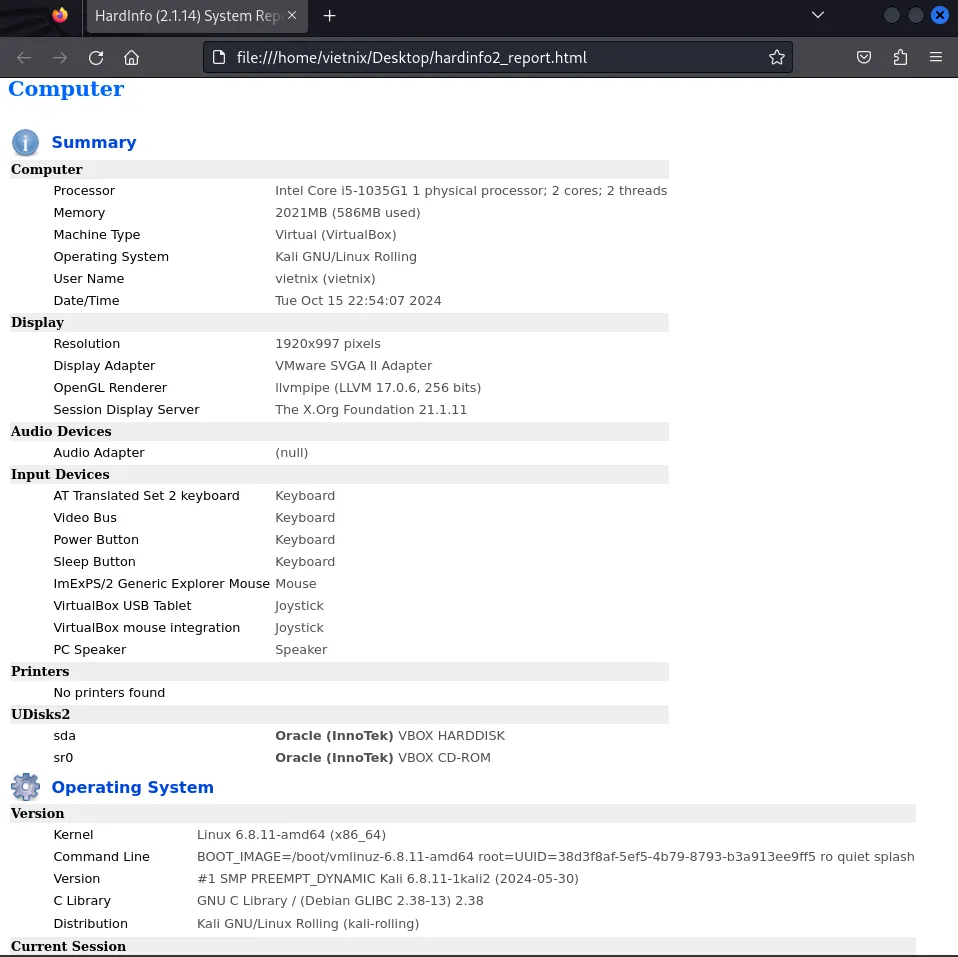Click the sr0 VBOX CD-ROM value
The height and width of the screenshot is (957, 958).
point(382,758)
